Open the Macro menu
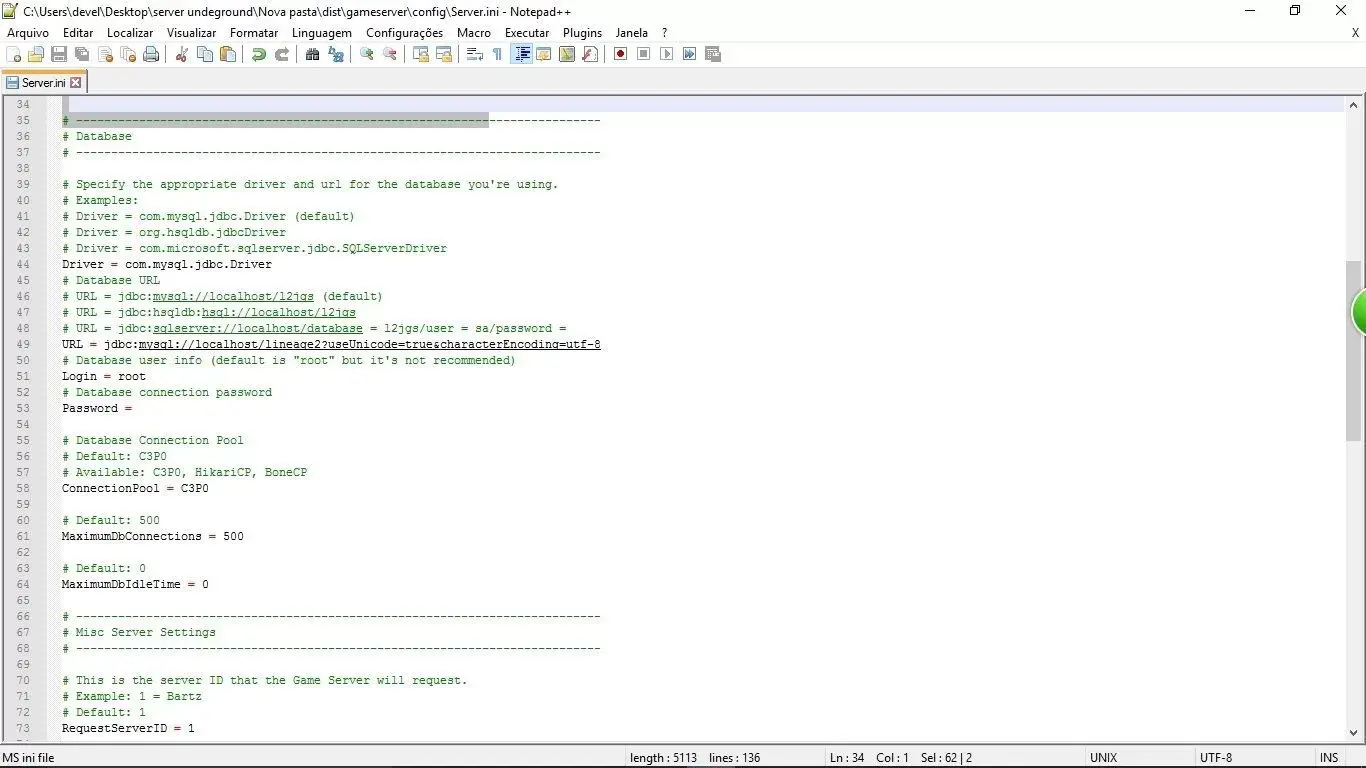Viewport: 1366px width, 768px height. click(474, 33)
